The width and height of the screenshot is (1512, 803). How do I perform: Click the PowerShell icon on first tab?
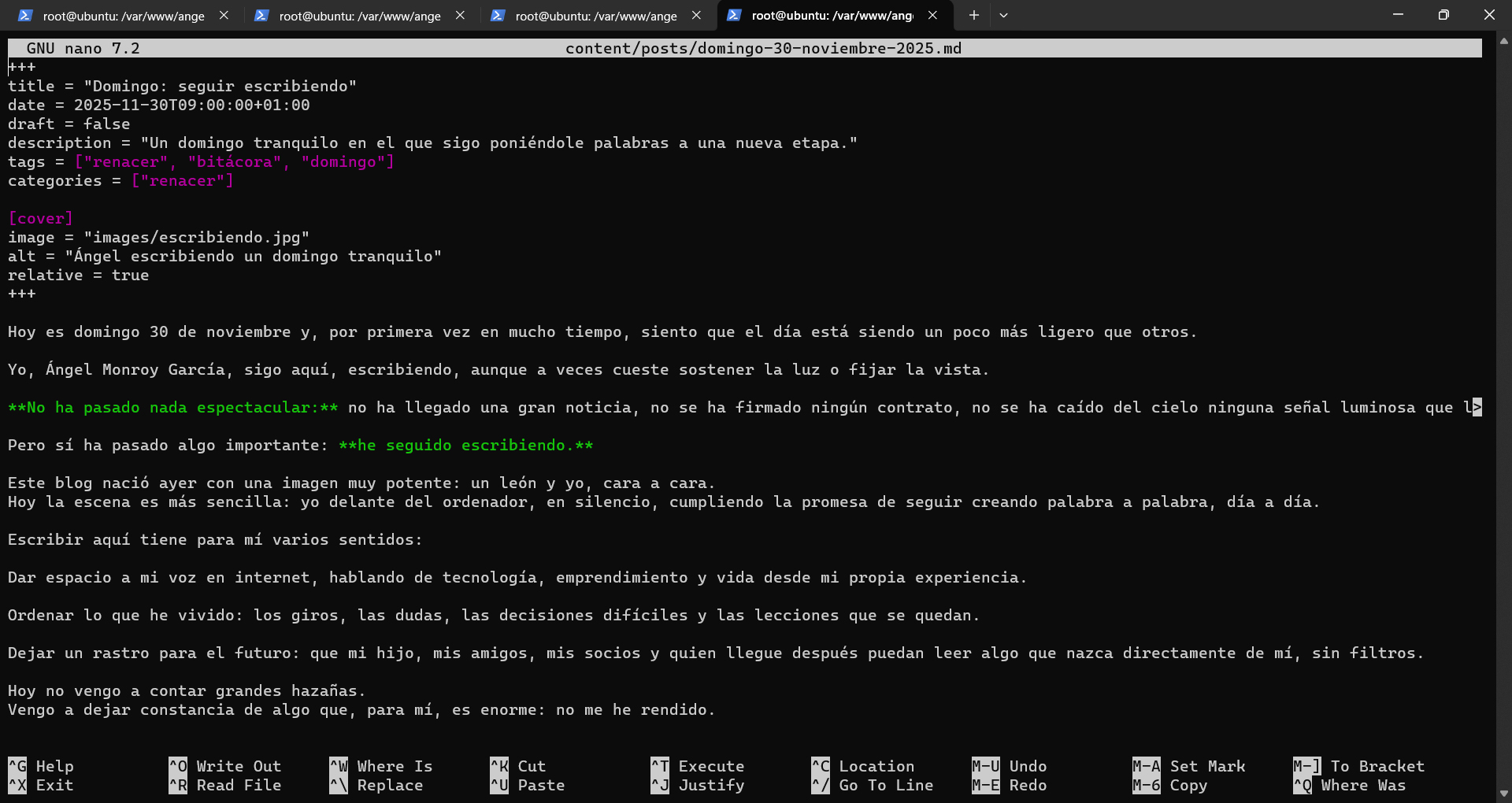coord(25,16)
